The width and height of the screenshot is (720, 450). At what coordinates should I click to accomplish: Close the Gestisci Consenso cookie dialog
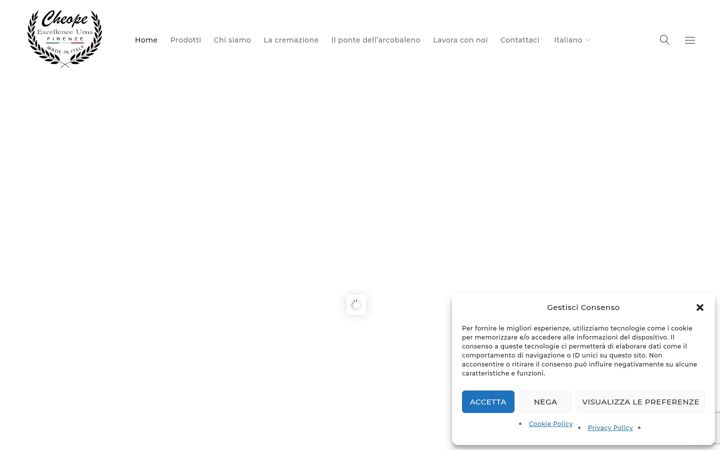tap(700, 308)
